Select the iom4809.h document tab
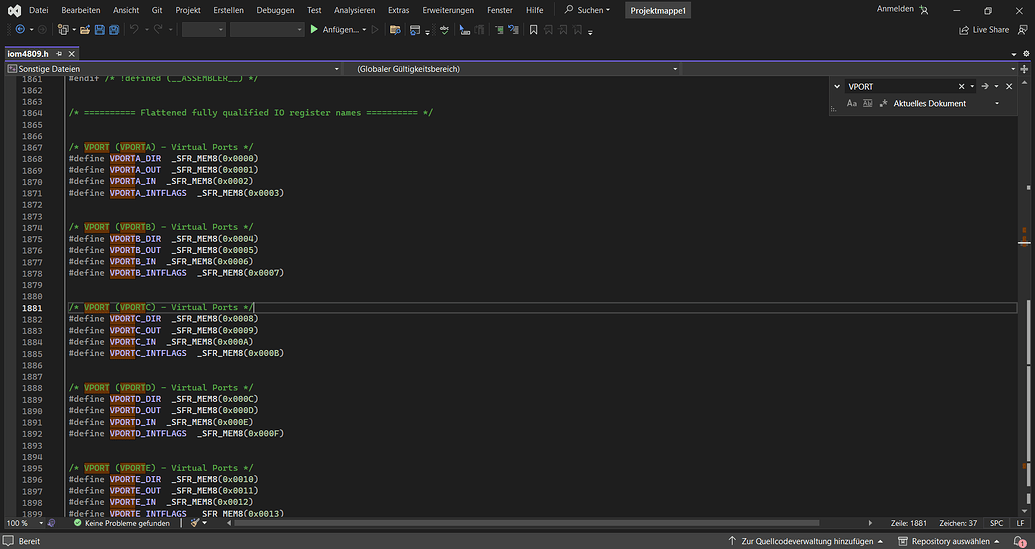 pyautogui.click(x=28, y=53)
